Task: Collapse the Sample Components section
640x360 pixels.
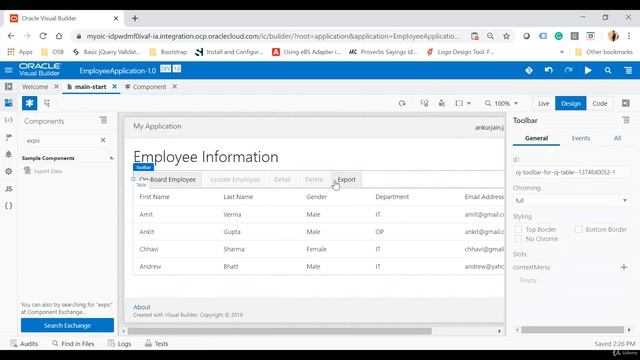Action: pyautogui.click(x=111, y=158)
